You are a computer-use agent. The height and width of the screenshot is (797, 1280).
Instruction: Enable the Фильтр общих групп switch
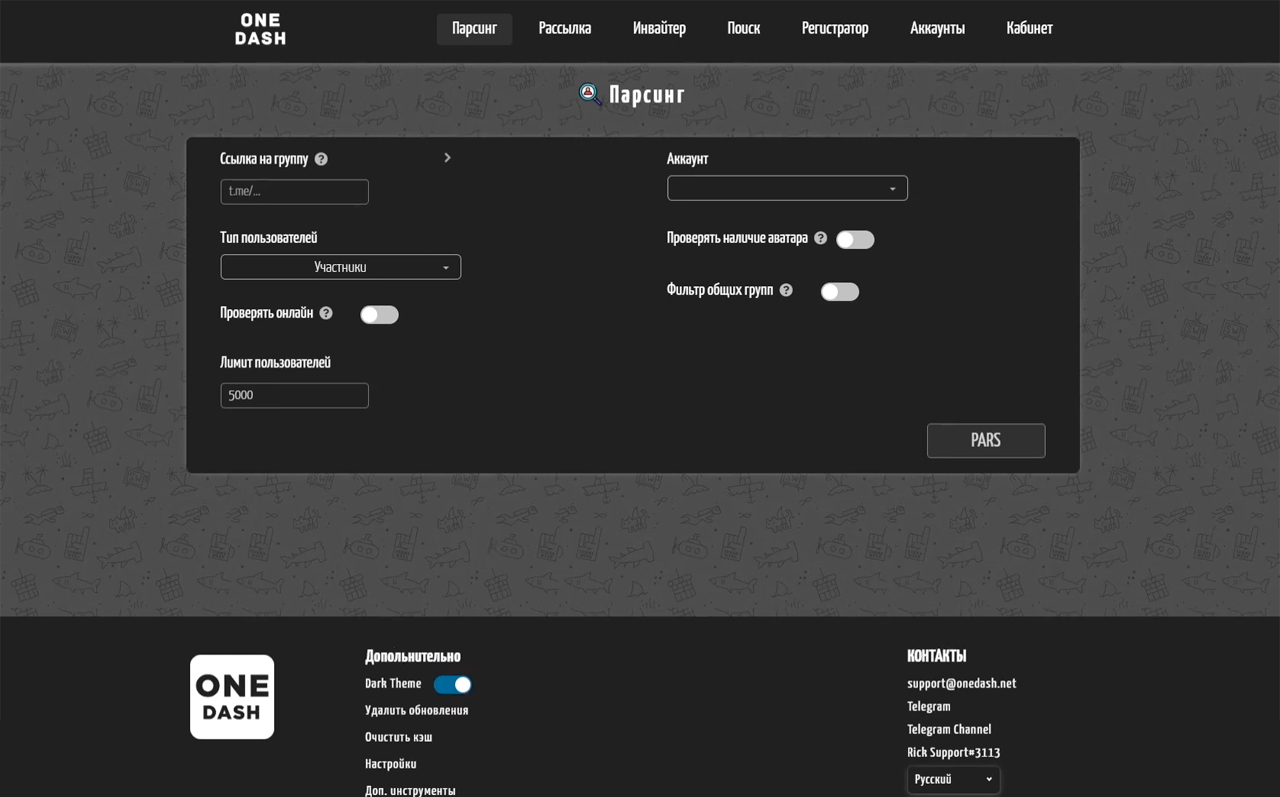pos(840,292)
